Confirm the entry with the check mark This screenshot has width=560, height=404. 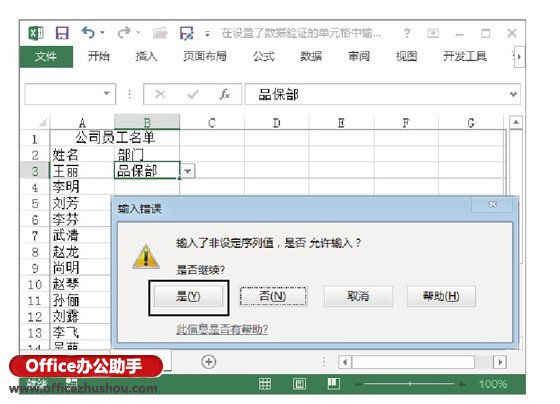[193, 94]
